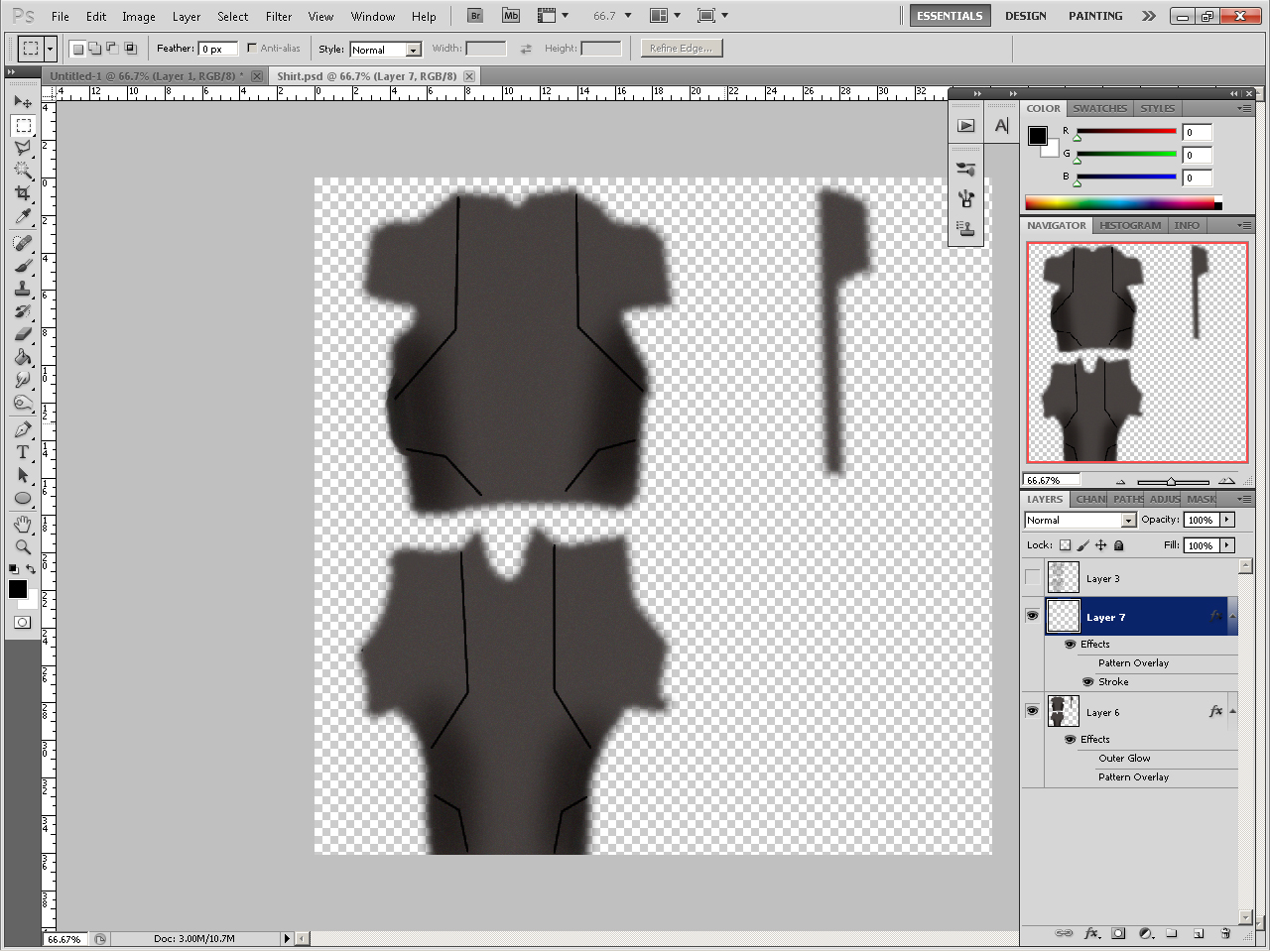
Task: Select the Pen tool
Action: click(x=23, y=429)
